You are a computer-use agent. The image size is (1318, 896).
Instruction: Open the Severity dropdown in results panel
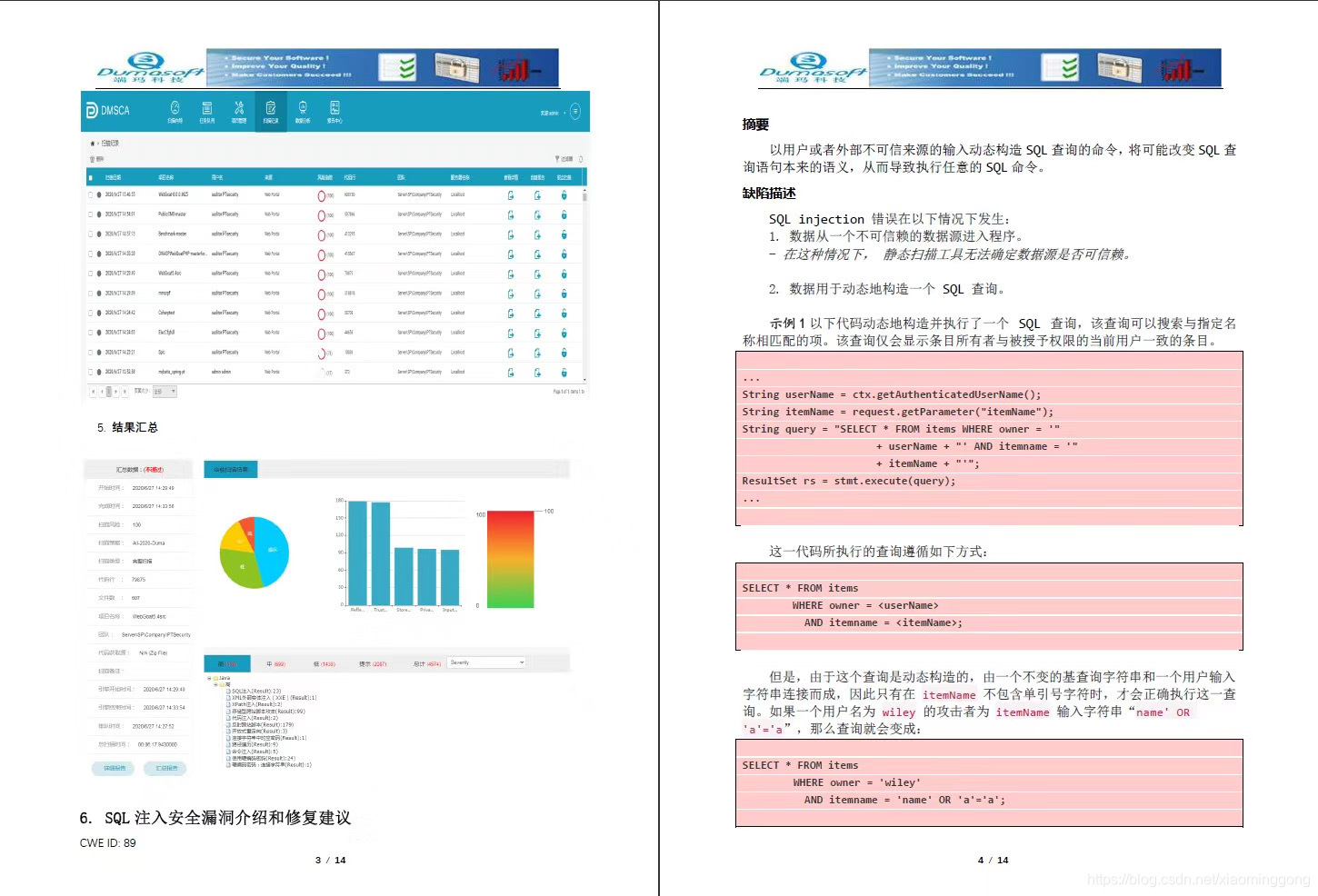[486, 662]
